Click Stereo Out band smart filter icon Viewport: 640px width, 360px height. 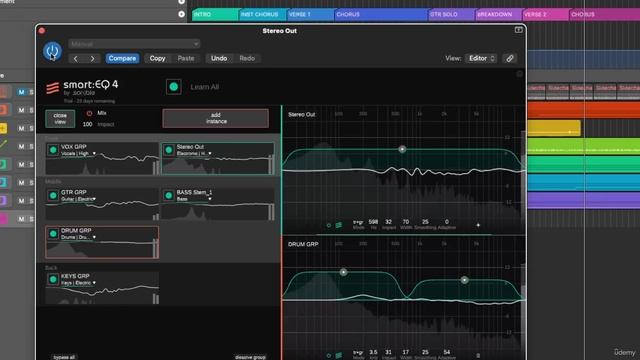(339, 225)
